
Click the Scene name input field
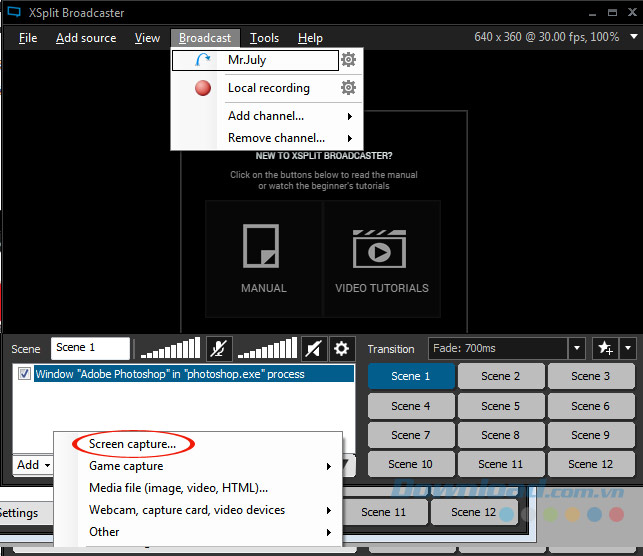(90, 348)
